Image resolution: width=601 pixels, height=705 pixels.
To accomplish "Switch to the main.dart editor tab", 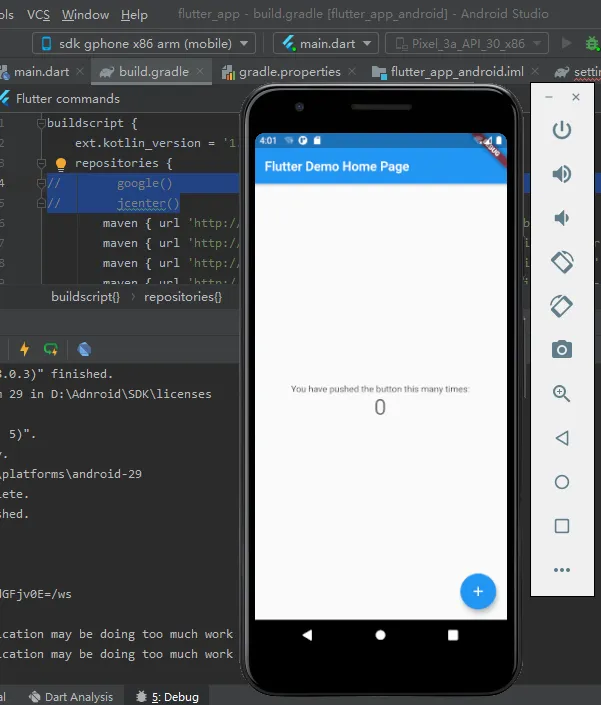I will [x=41, y=71].
